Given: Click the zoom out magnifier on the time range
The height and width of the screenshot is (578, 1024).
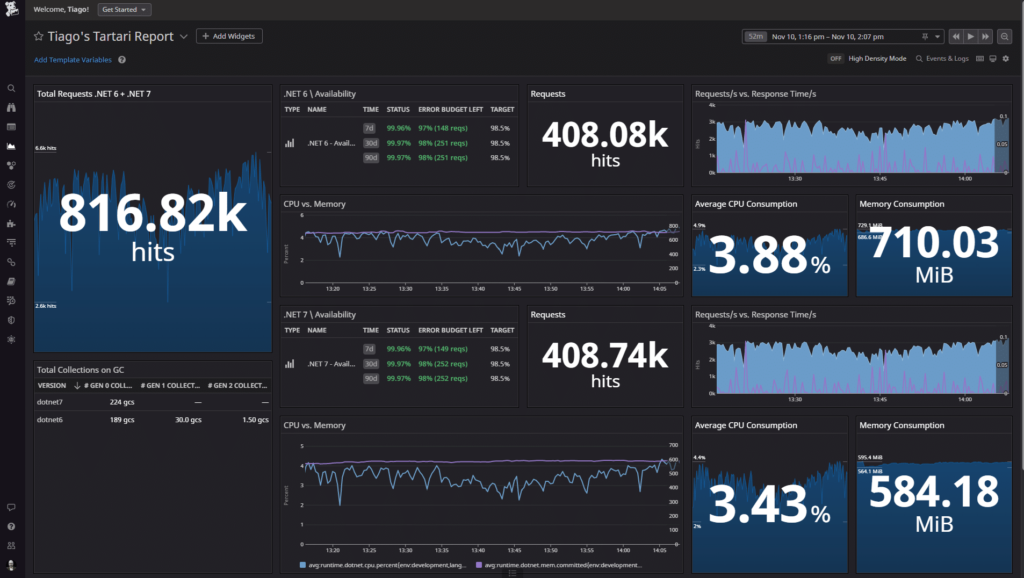Looking at the screenshot, I should 1005,36.
